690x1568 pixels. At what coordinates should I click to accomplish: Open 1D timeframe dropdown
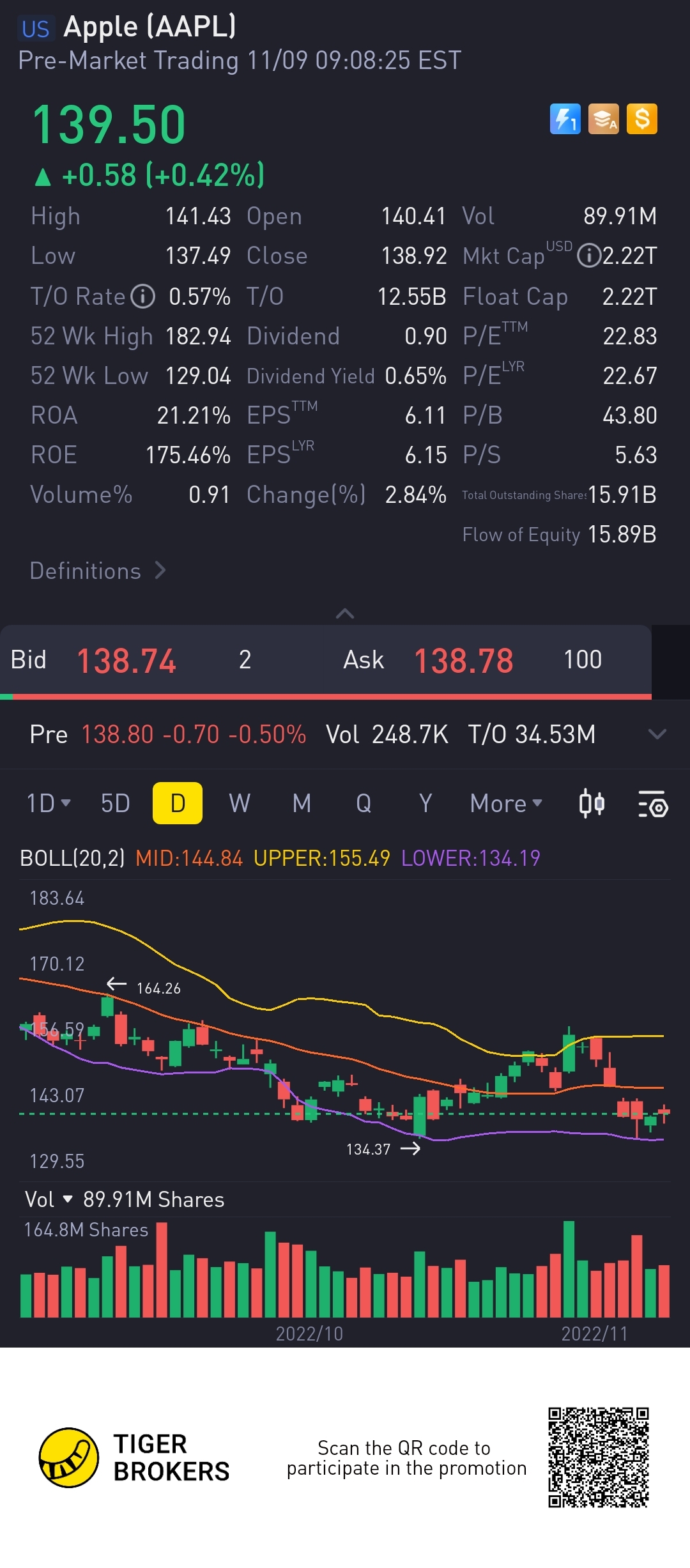click(49, 803)
